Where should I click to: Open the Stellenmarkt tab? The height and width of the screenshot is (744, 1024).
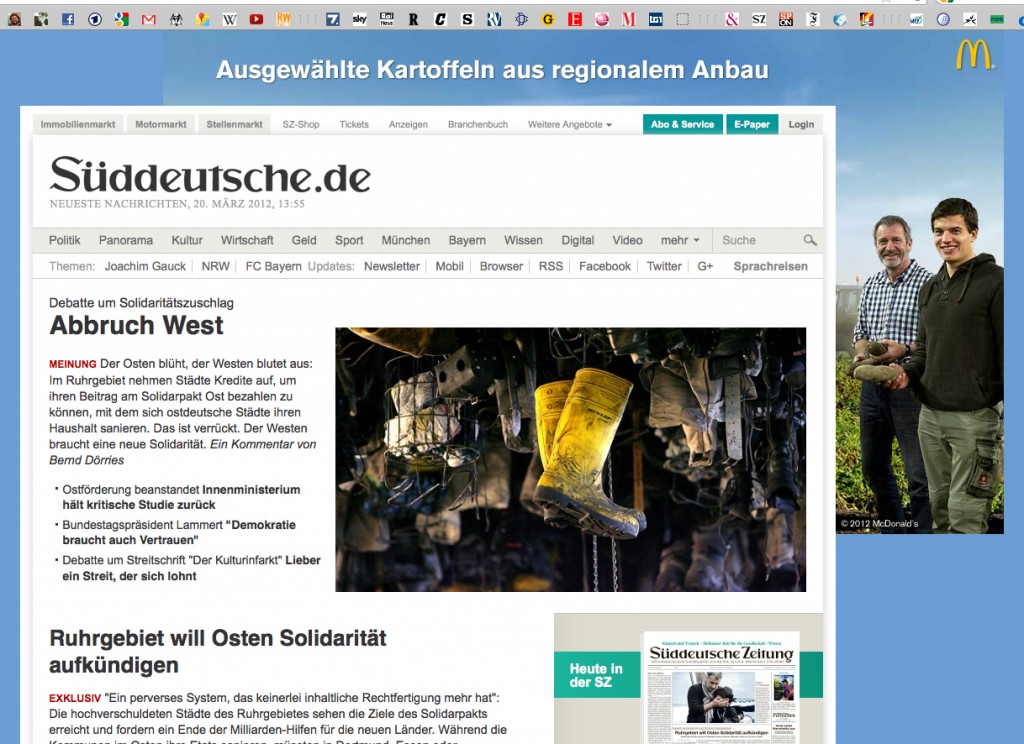coord(234,124)
